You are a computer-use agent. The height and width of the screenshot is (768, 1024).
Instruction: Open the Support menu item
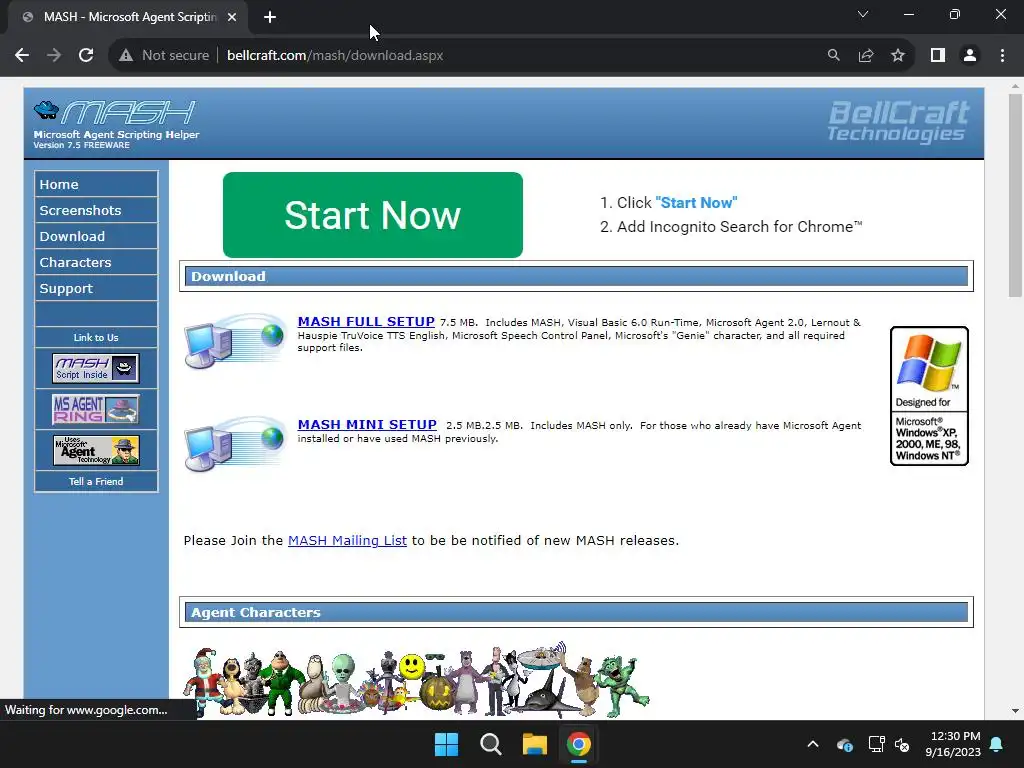tap(96, 289)
